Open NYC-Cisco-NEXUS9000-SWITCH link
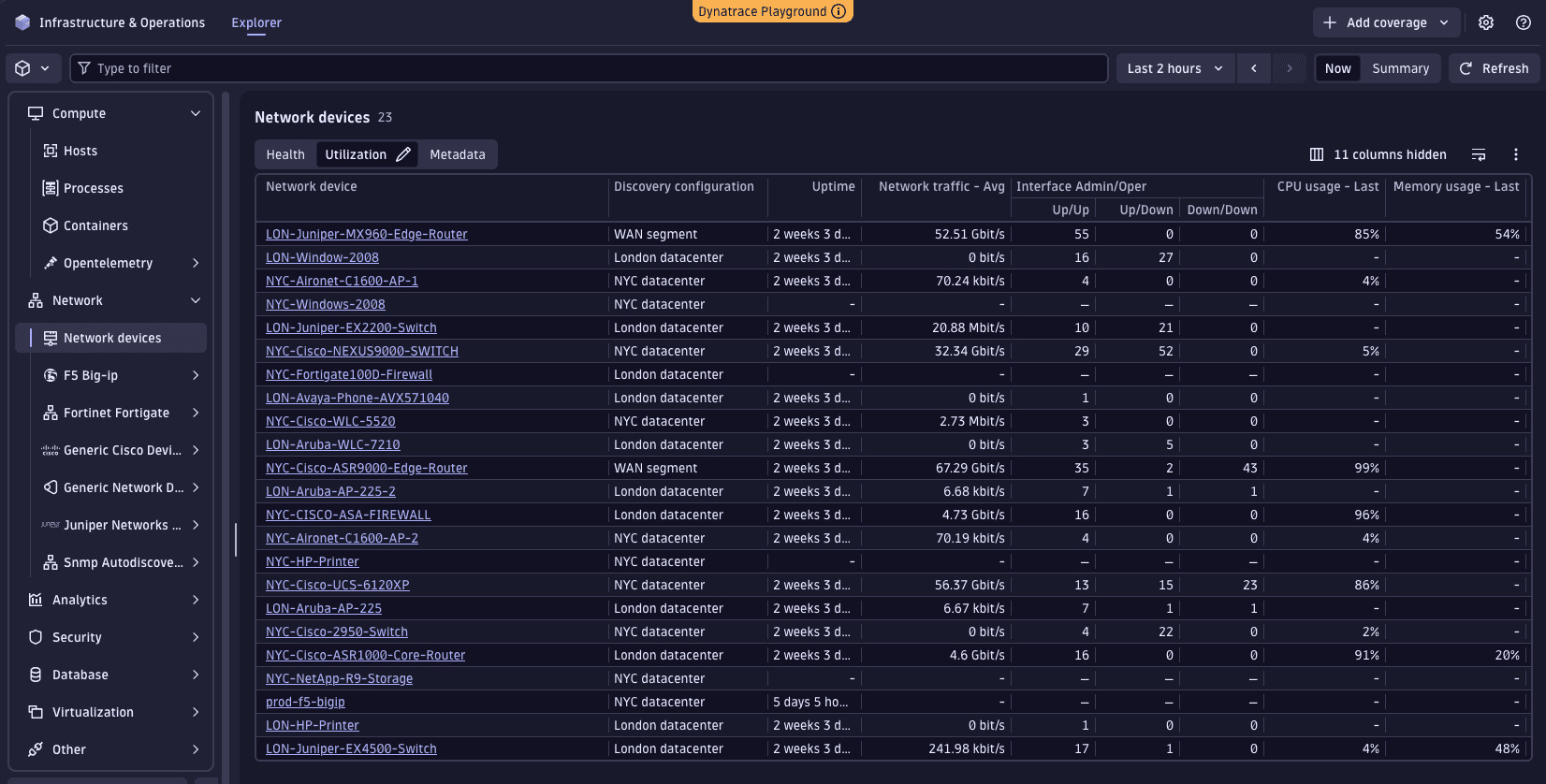Viewport: 1546px width, 784px height. [362, 351]
